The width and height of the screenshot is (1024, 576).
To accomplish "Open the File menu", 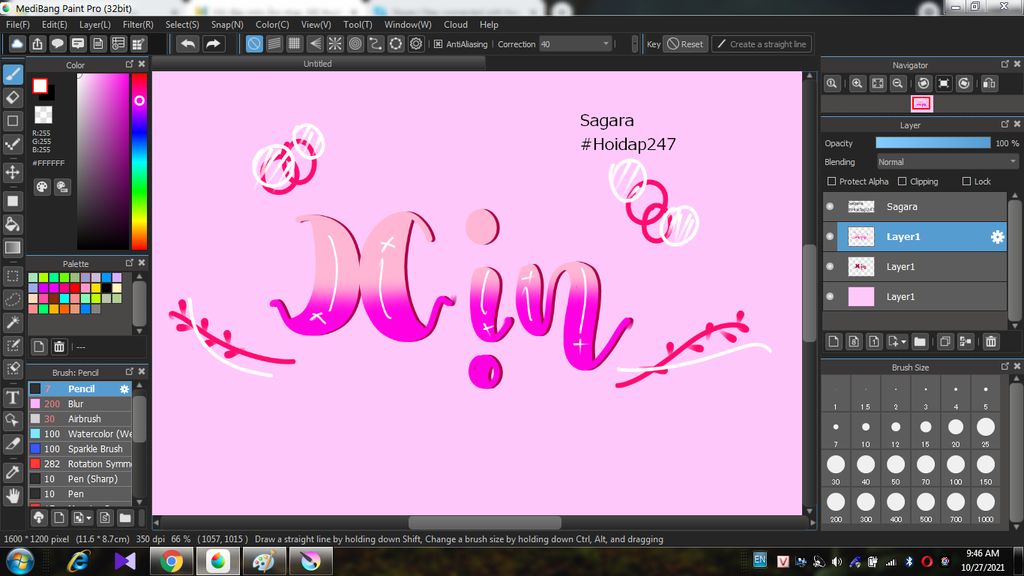I will point(18,24).
